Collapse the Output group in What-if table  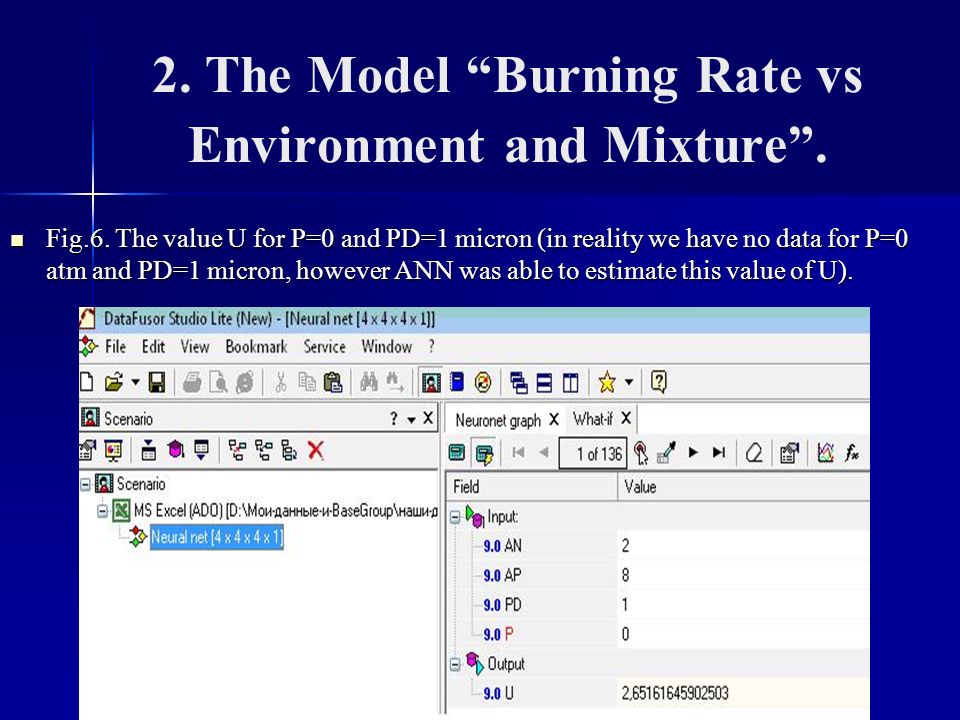456,664
